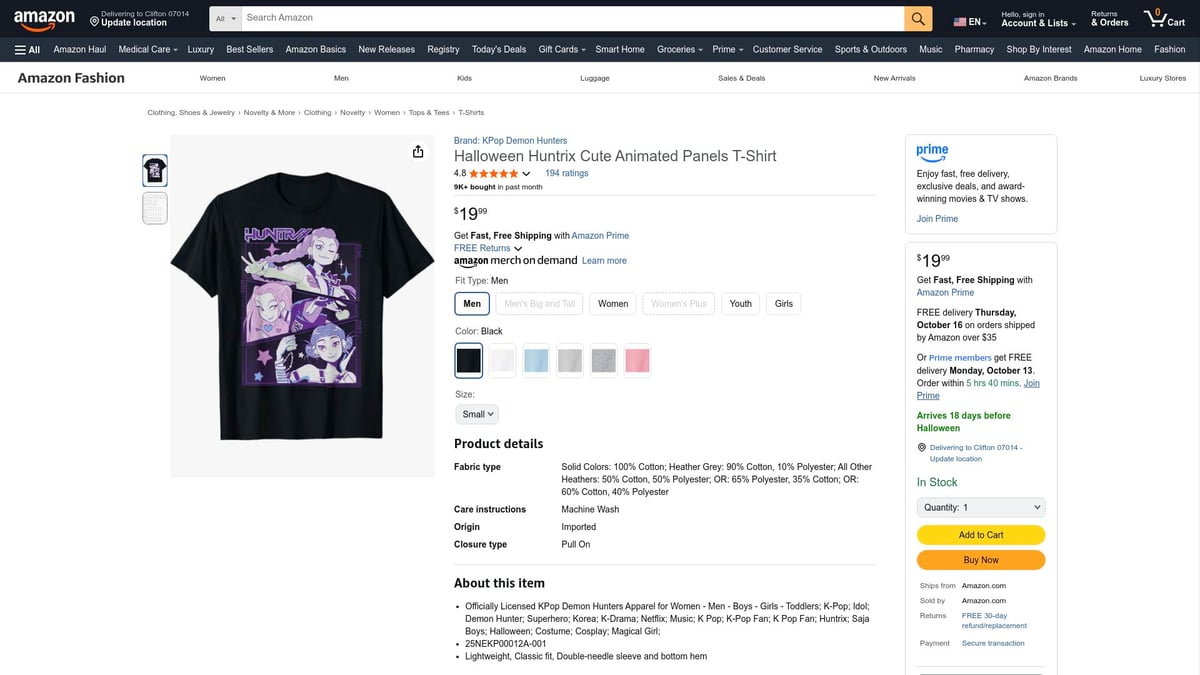Open the Today's Deals menu item
The width and height of the screenshot is (1200, 675).
pyautogui.click(x=498, y=49)
